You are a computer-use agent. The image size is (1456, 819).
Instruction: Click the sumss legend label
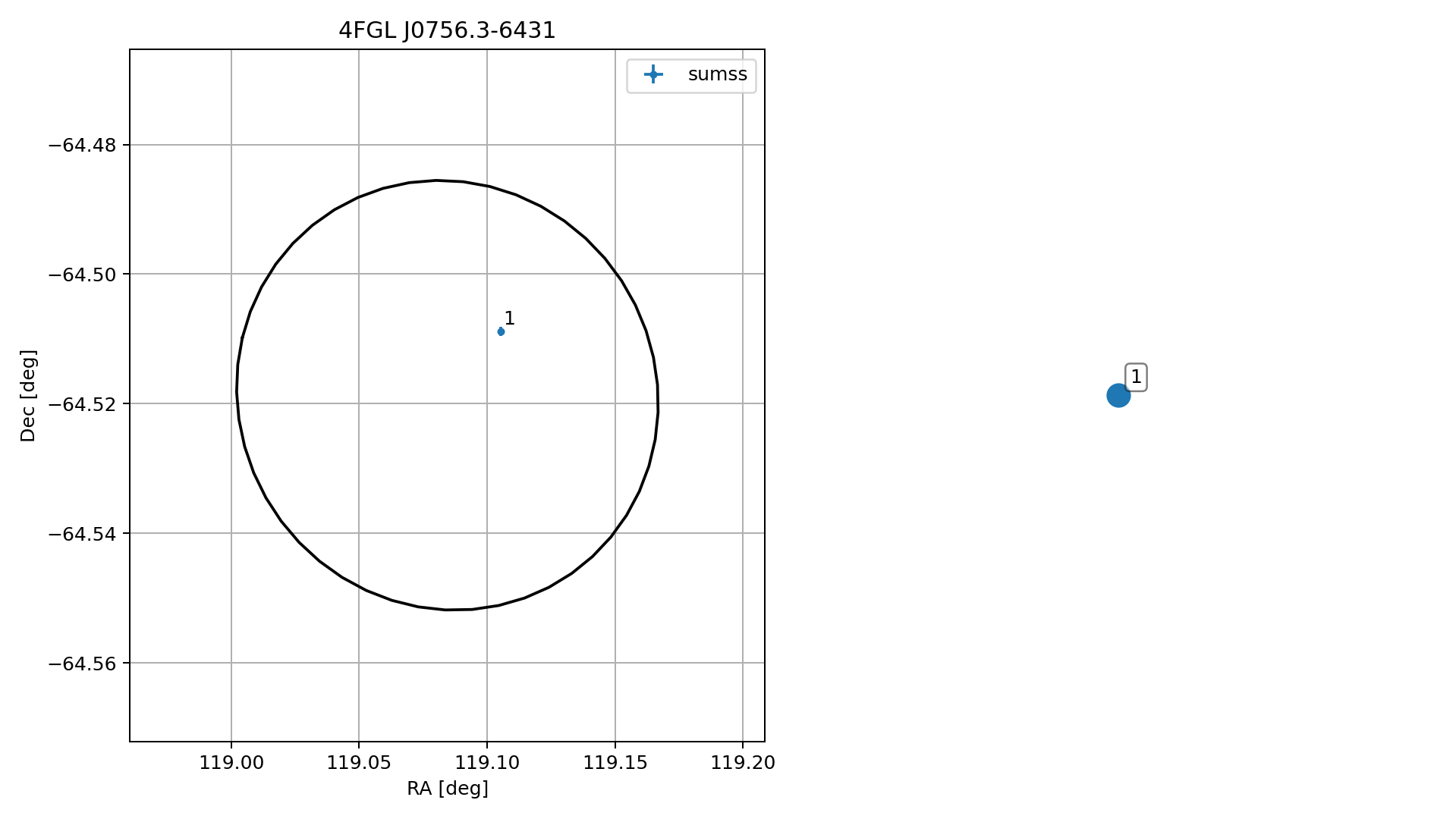tap(718, 74)
